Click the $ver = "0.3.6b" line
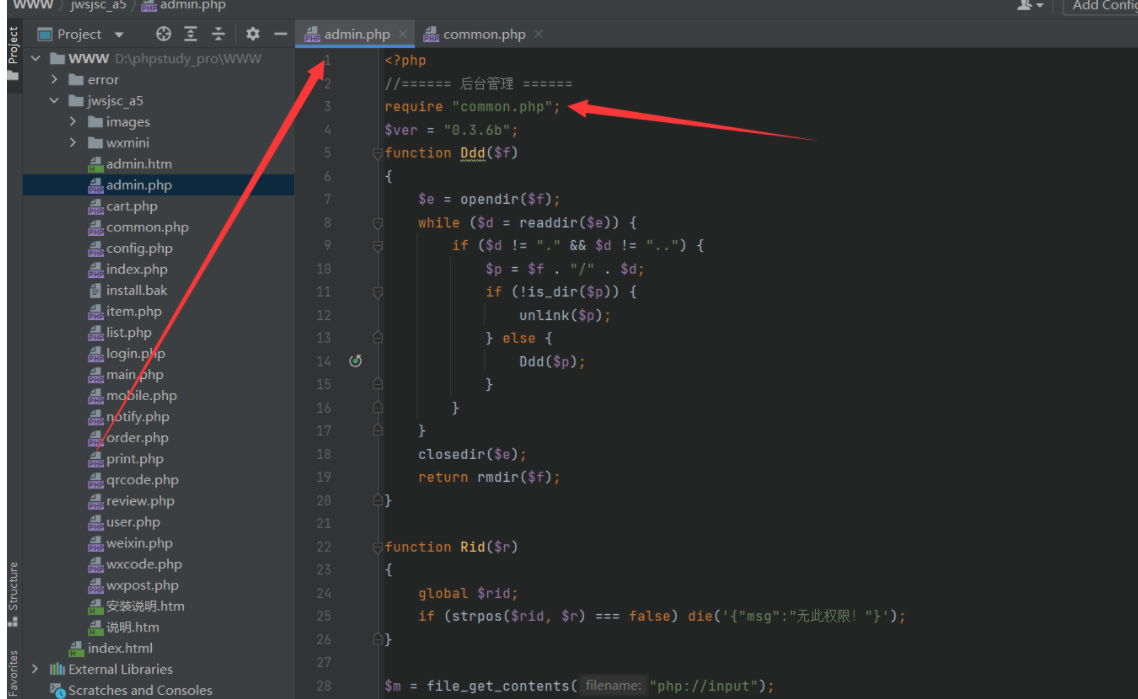The image size is (1138, 699). 451,130
